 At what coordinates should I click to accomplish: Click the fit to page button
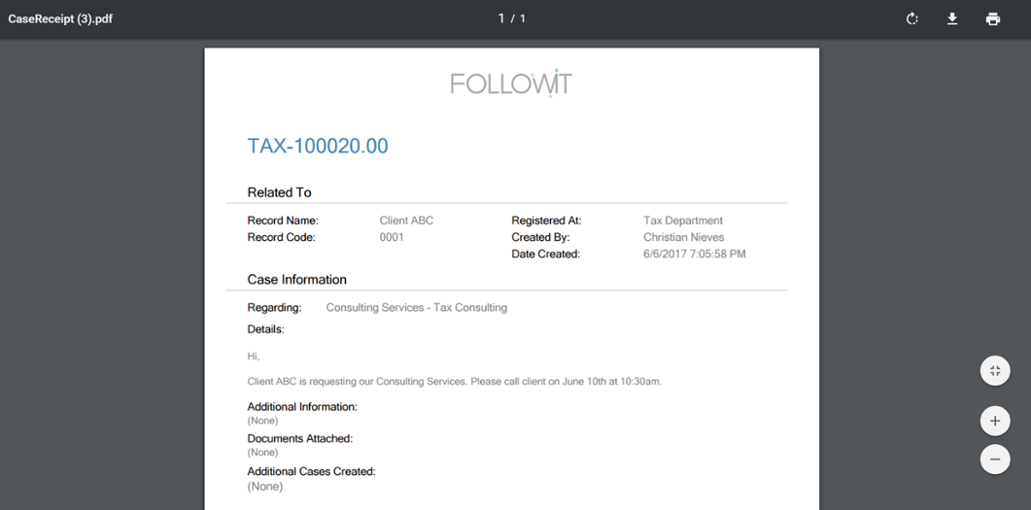click(x=994, y=371)
